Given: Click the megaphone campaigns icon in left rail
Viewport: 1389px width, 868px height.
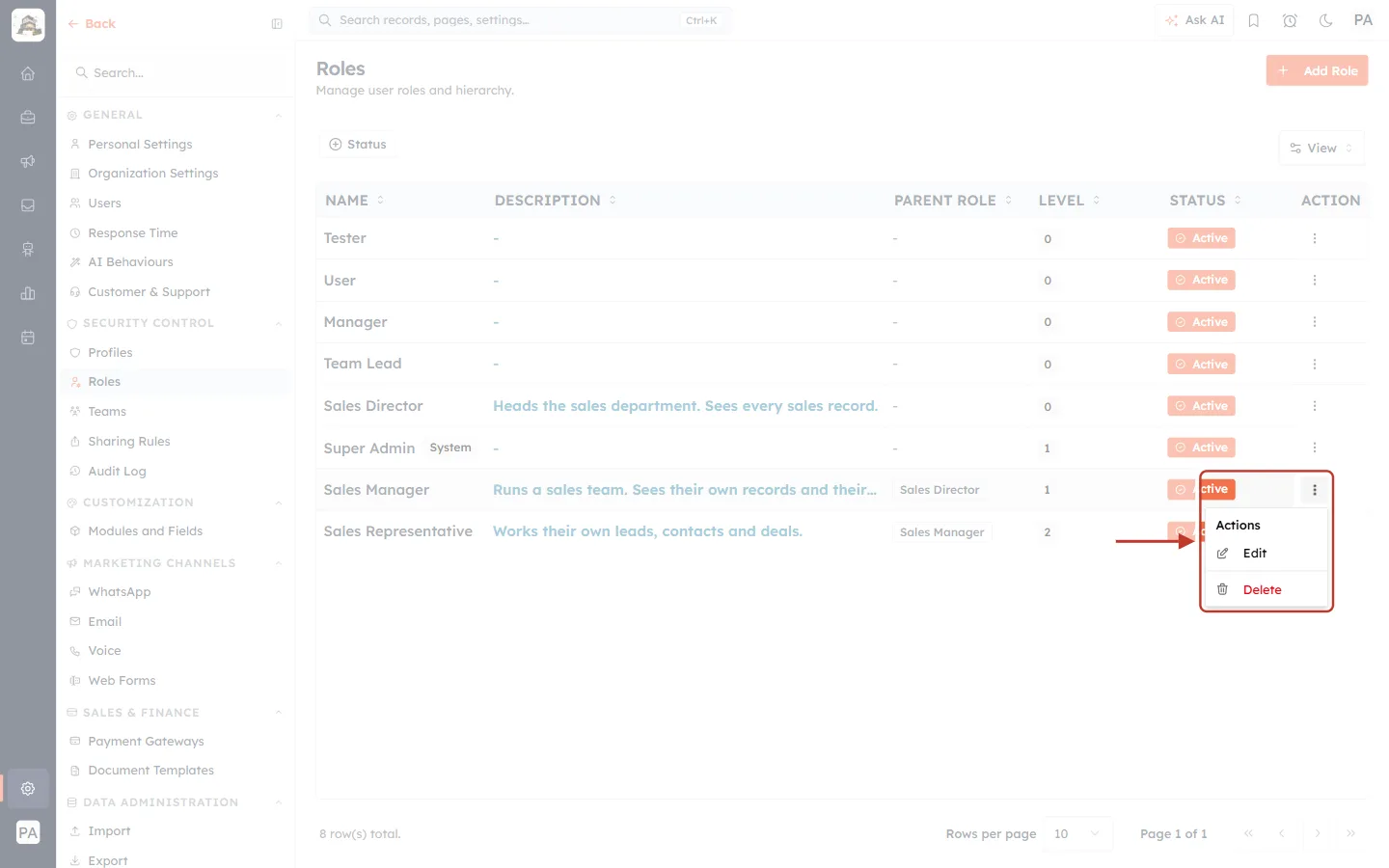Looking at the screenshot, I should coord(28,161).
